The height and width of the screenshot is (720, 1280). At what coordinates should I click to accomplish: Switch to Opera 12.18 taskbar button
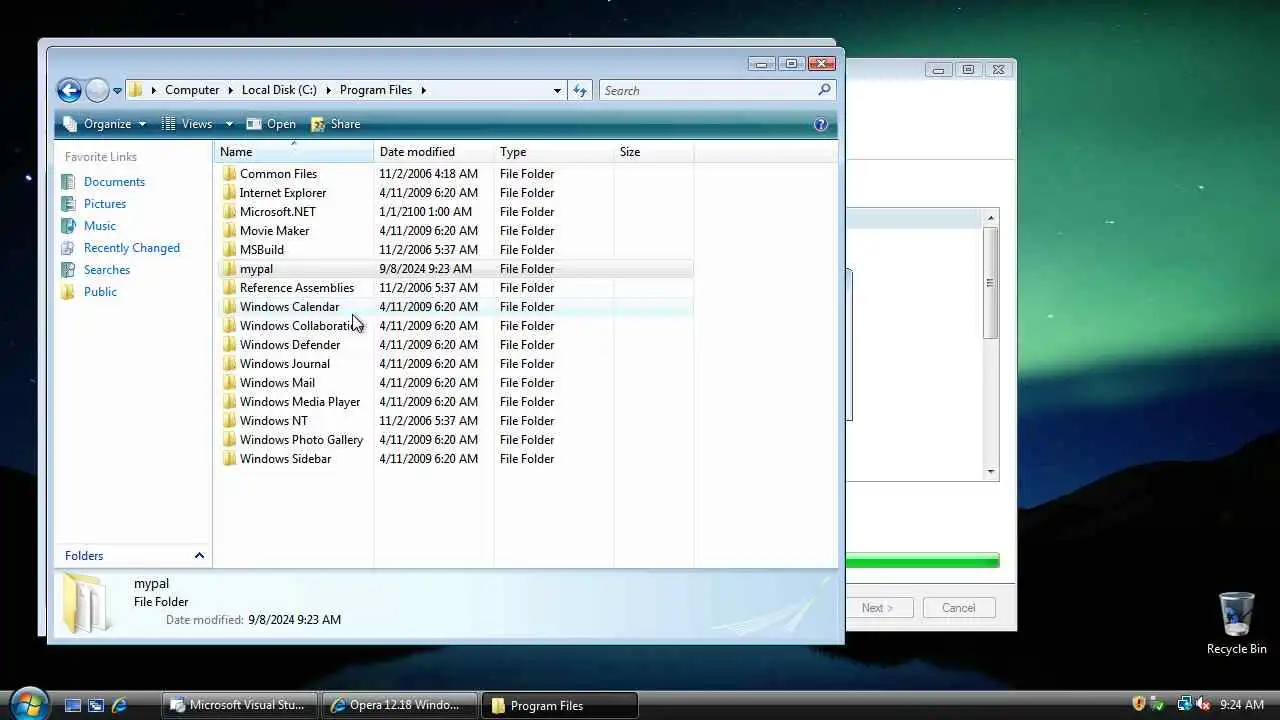pos(400,705)
